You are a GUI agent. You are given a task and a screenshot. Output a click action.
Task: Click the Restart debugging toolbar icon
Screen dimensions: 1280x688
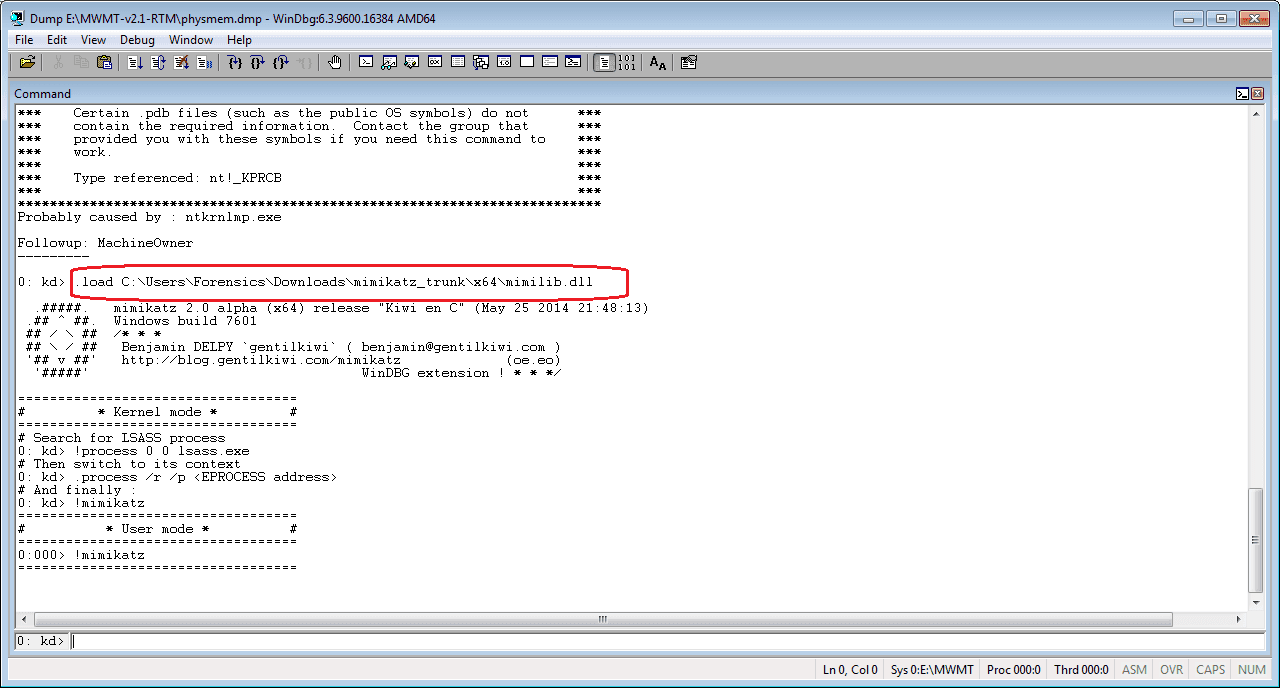tap(158, 62)
